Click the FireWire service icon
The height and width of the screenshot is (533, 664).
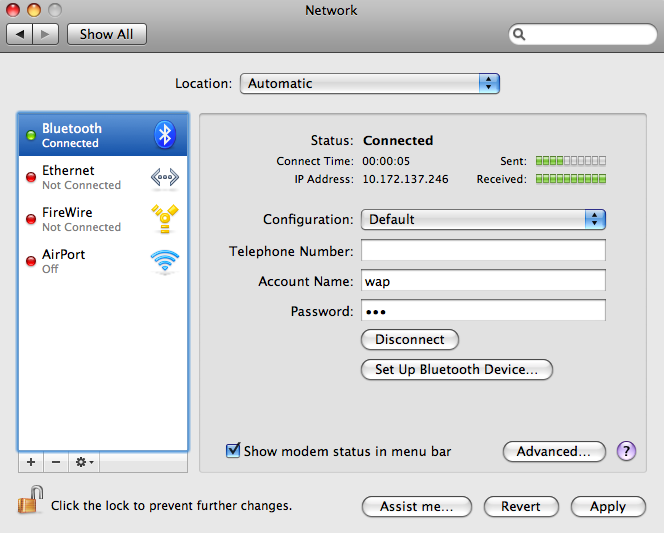point(165,219)
